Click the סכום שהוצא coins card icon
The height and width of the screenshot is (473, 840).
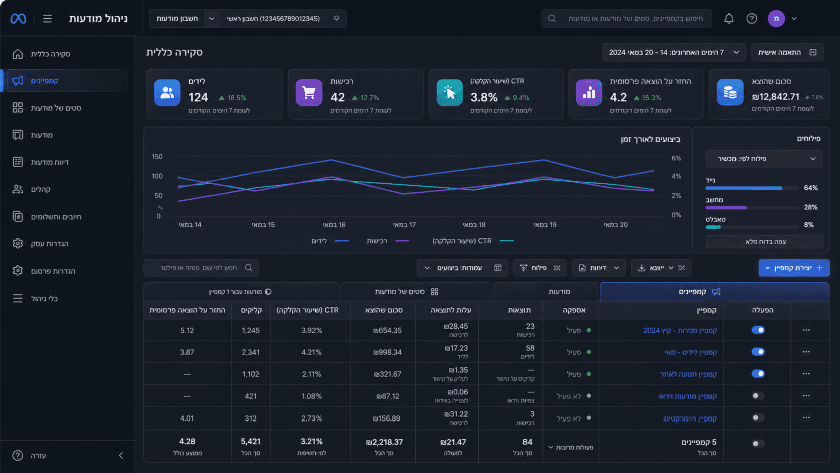tap(730, 93)
